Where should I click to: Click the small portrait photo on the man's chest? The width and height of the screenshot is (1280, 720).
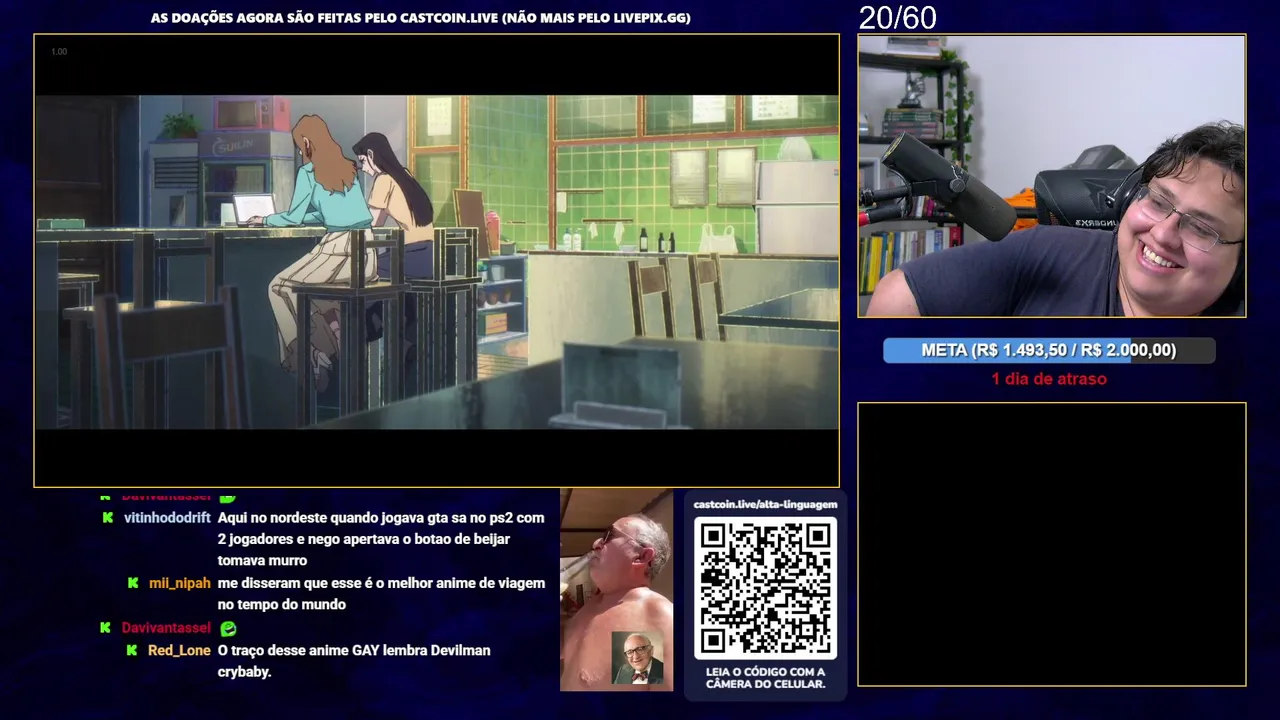point(637,658)
